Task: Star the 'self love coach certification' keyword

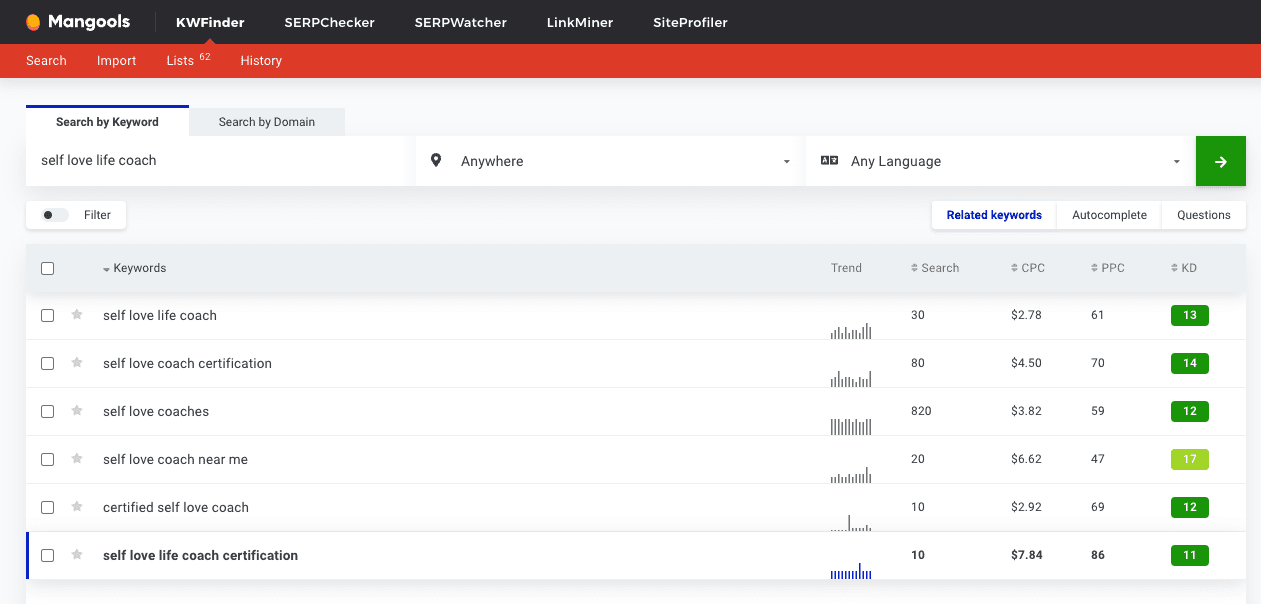Action: tap(77, 363)
